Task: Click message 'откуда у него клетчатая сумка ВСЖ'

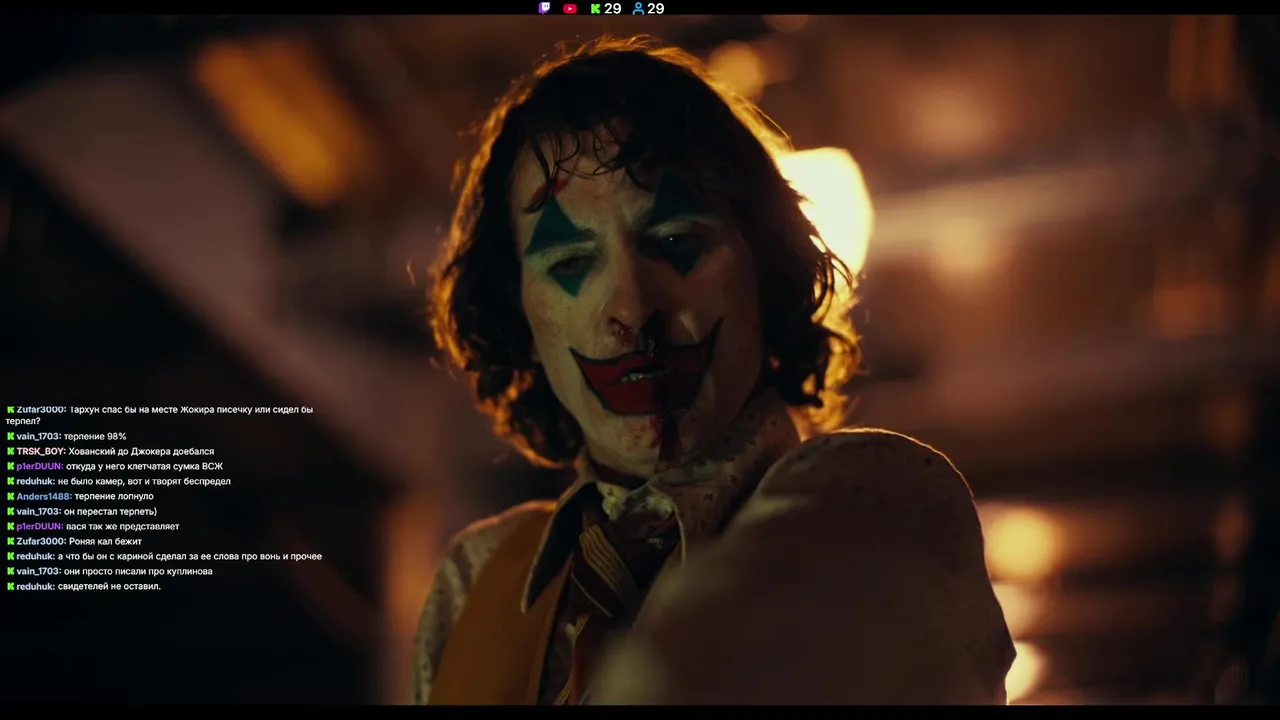Action: click(x=144, y=466)
